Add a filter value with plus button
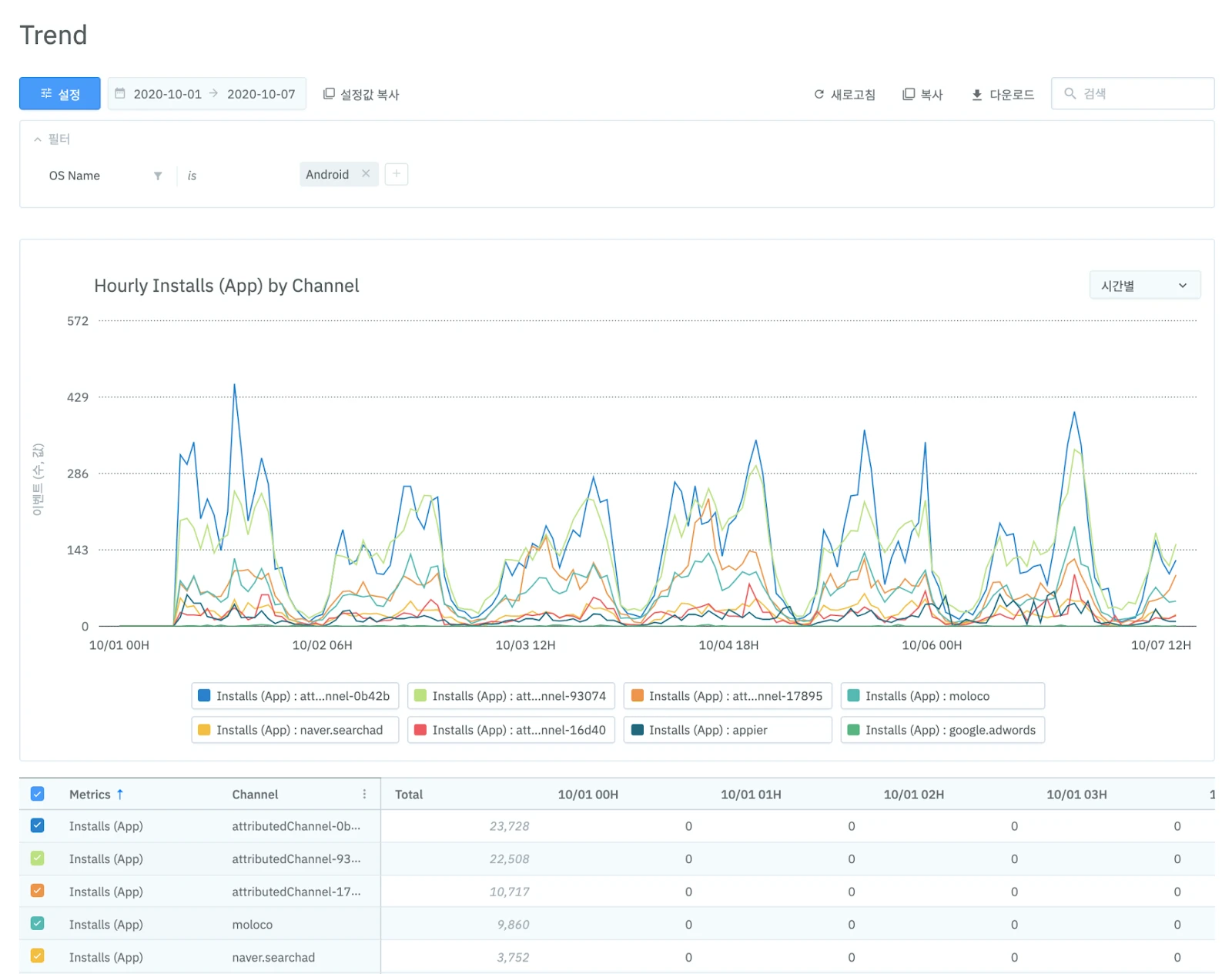This screenshot has width=1232, height=974. pos(396,174)
